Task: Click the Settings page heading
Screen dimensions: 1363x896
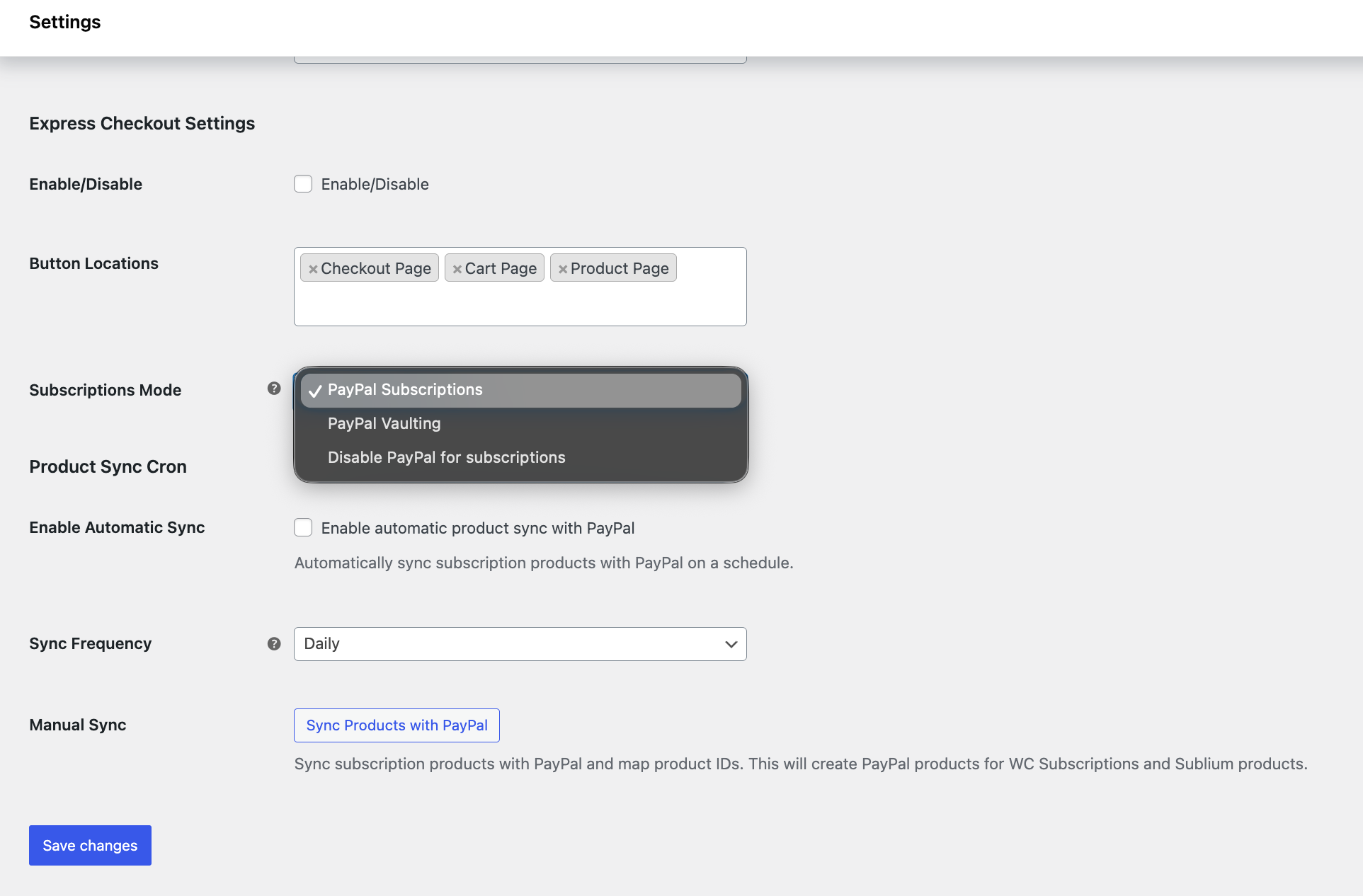Action: [64, 22]
